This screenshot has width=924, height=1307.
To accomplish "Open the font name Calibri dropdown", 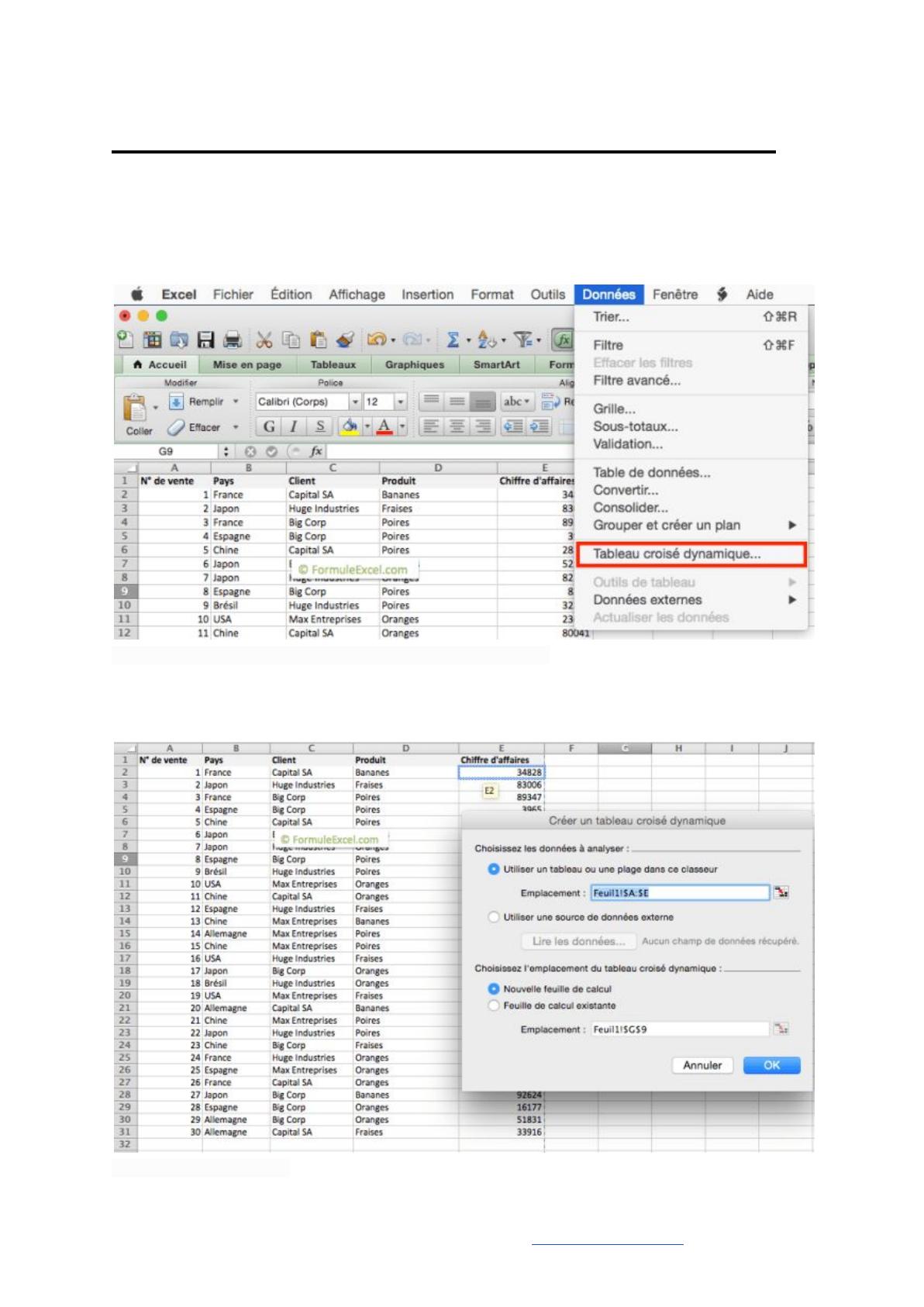I will pos(355,402).
